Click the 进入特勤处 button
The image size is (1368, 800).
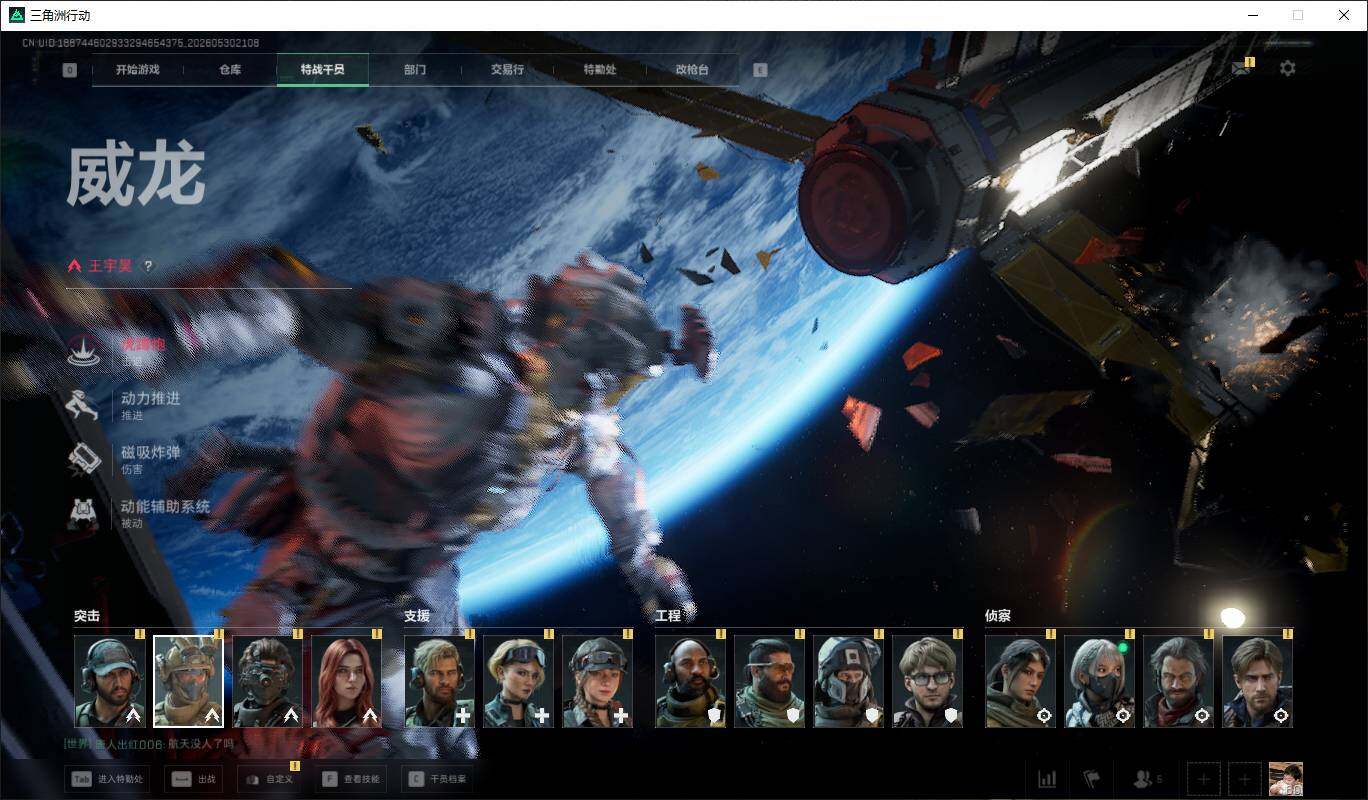(x=107, y=779)
